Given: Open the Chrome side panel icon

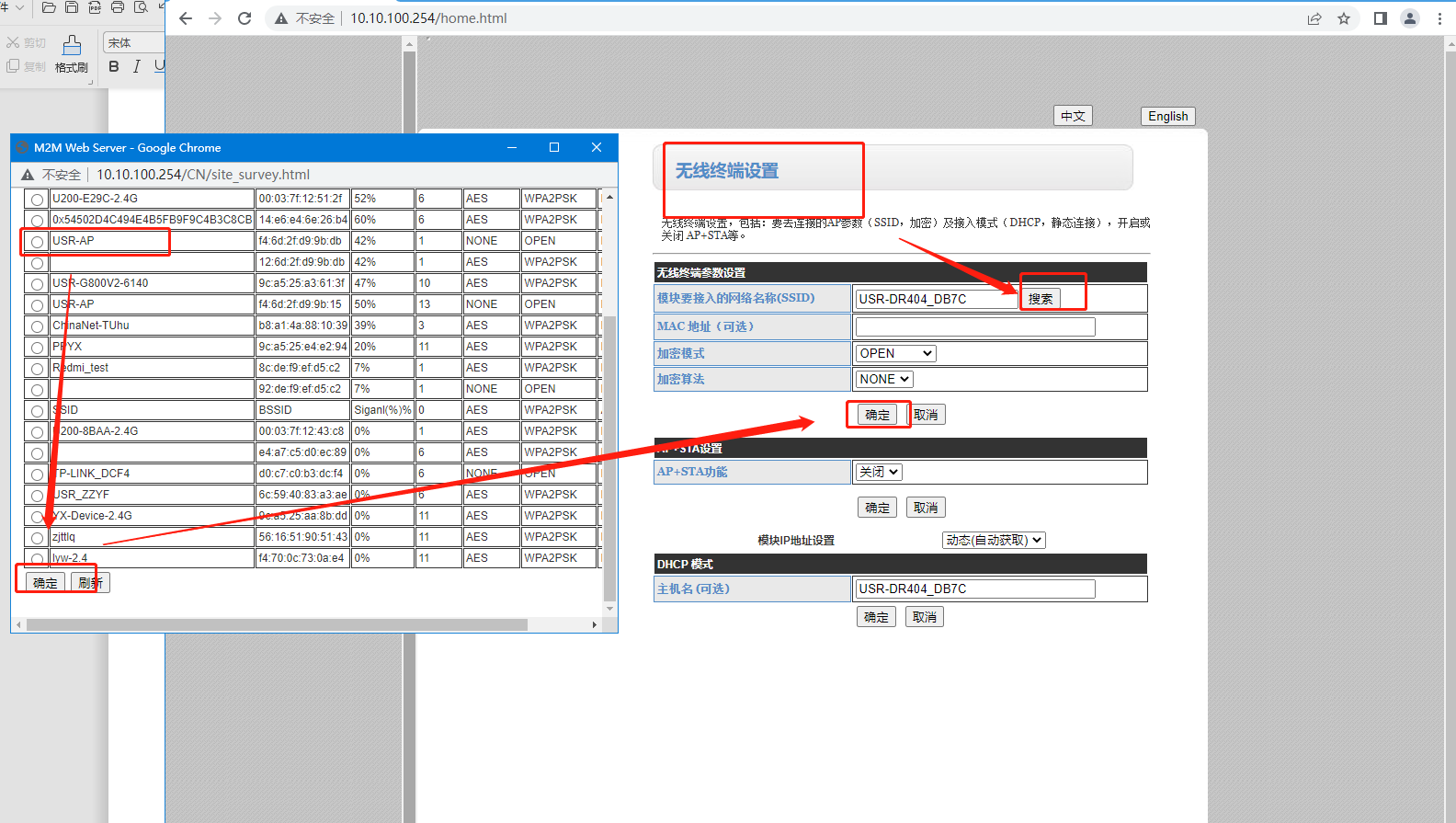Looking at the screenshot, I should [1380, 18].
